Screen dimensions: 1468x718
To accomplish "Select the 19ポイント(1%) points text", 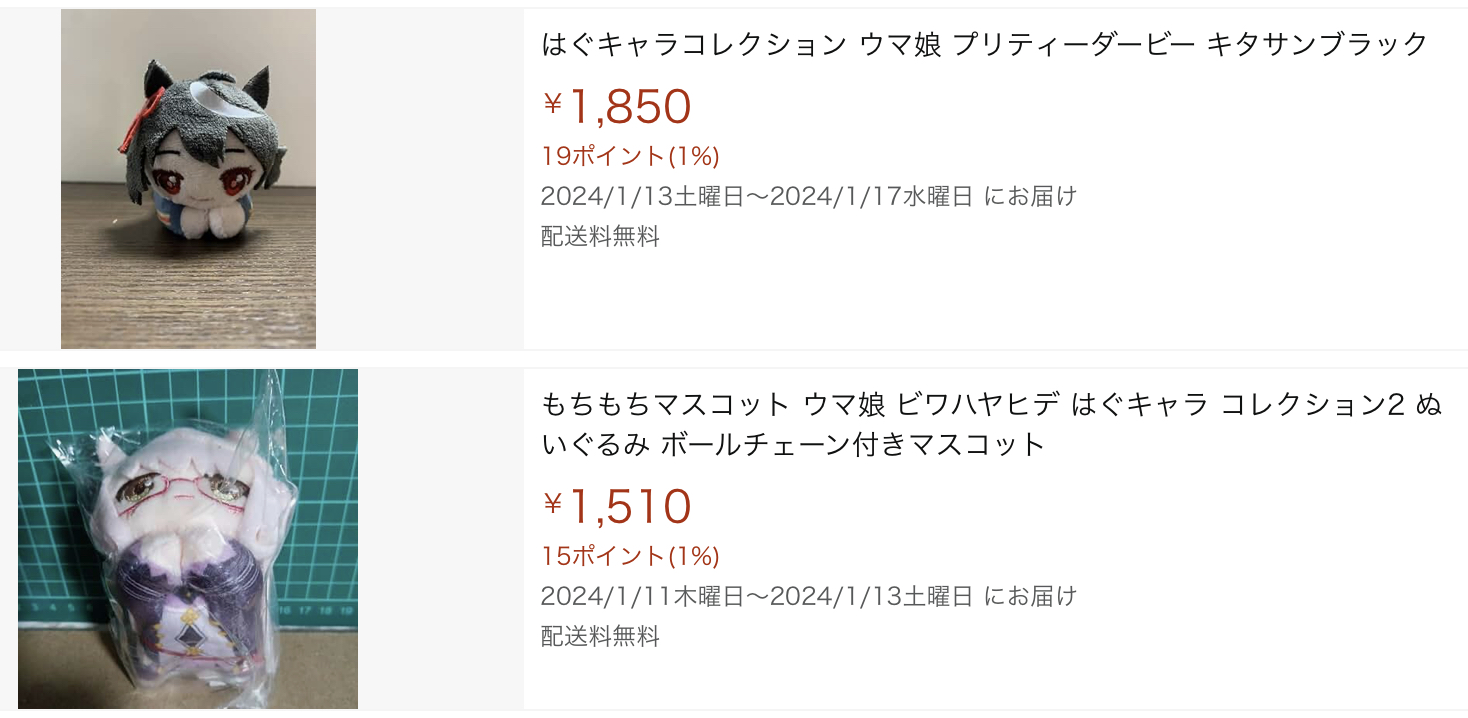I will [630, 156].
